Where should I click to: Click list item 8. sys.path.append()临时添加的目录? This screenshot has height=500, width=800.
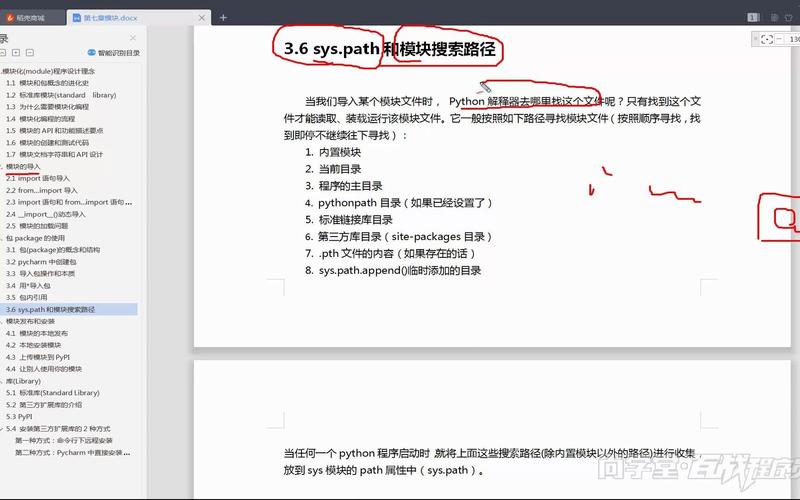393,270
